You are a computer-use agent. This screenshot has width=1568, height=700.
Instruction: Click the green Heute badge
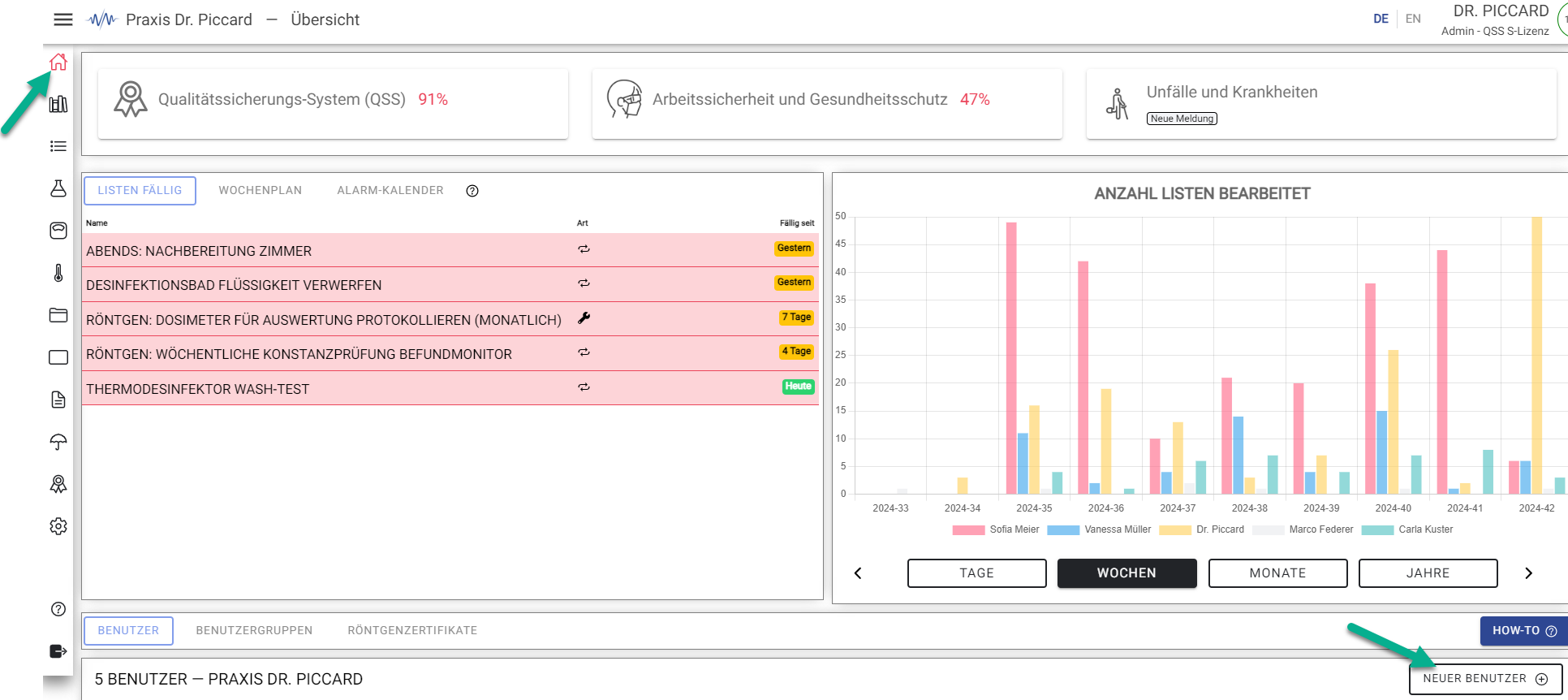click(x=798, y=387)
